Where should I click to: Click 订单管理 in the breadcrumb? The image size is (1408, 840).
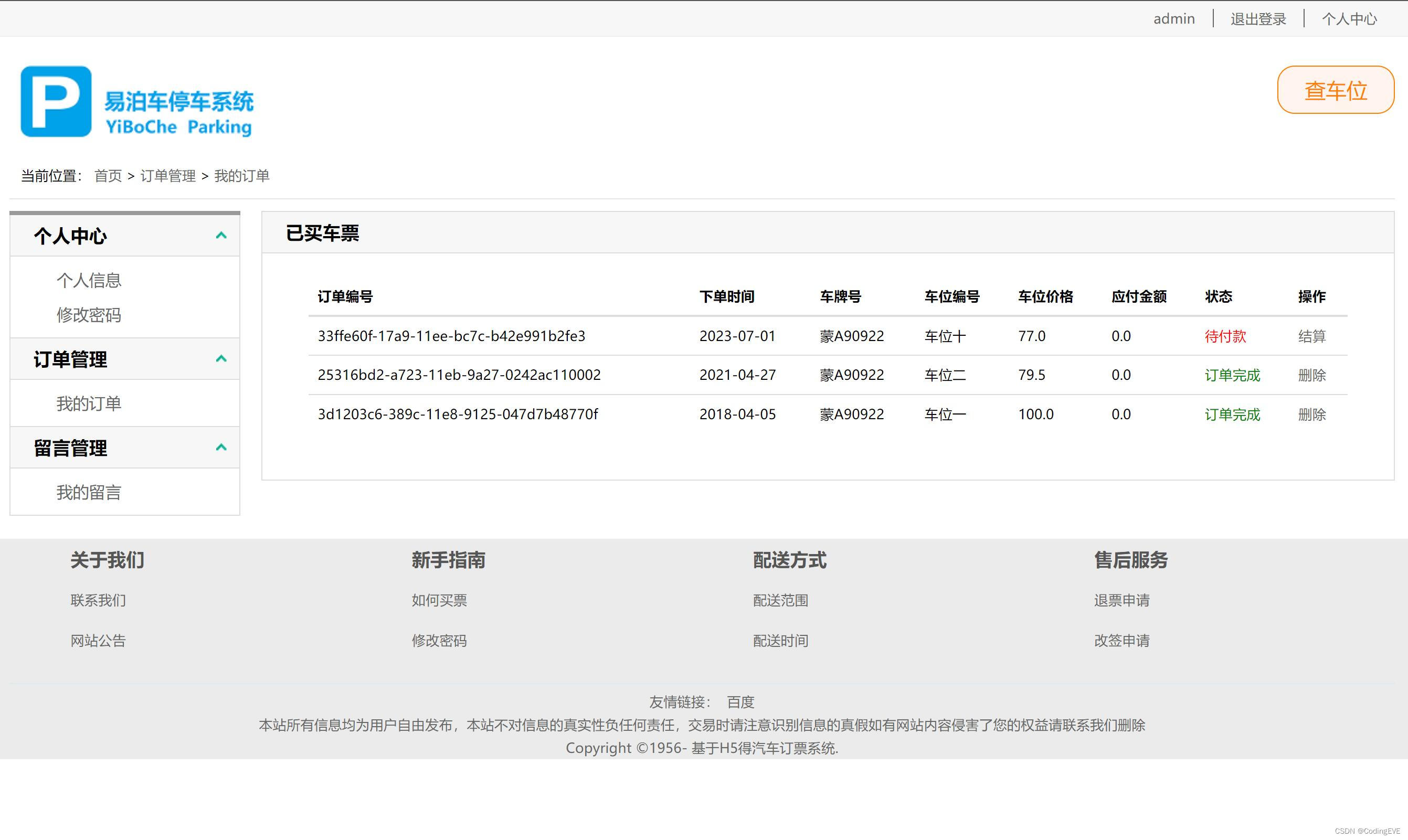click(x=167, y=176)
